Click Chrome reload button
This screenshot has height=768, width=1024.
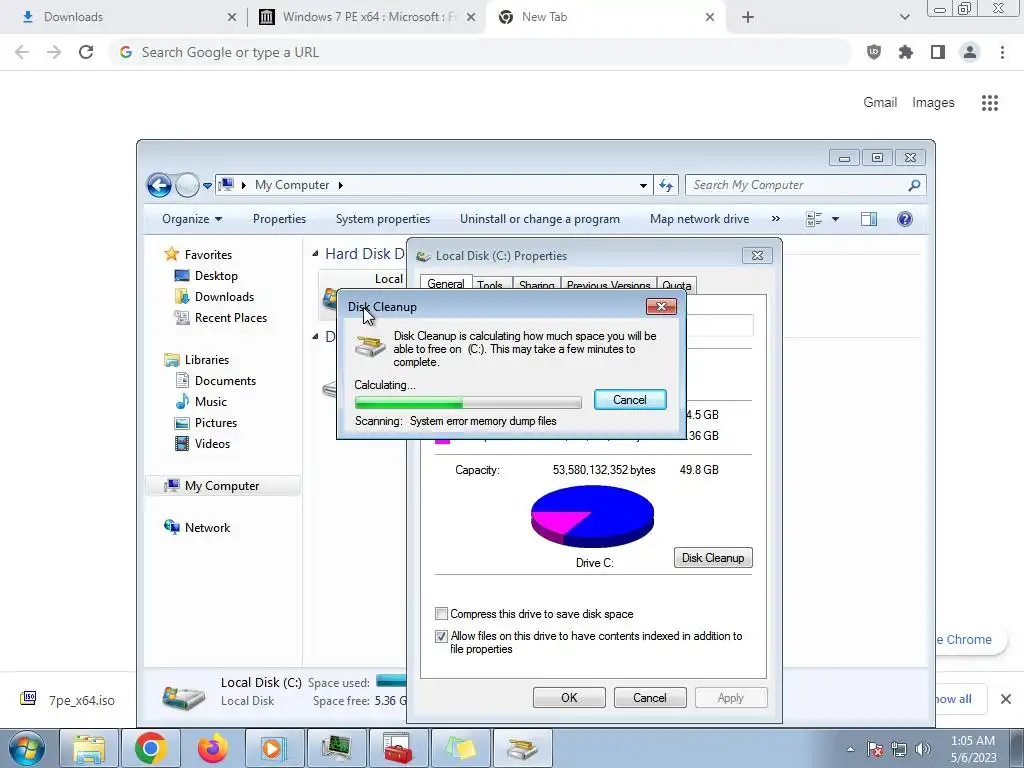tap(86, 52)
